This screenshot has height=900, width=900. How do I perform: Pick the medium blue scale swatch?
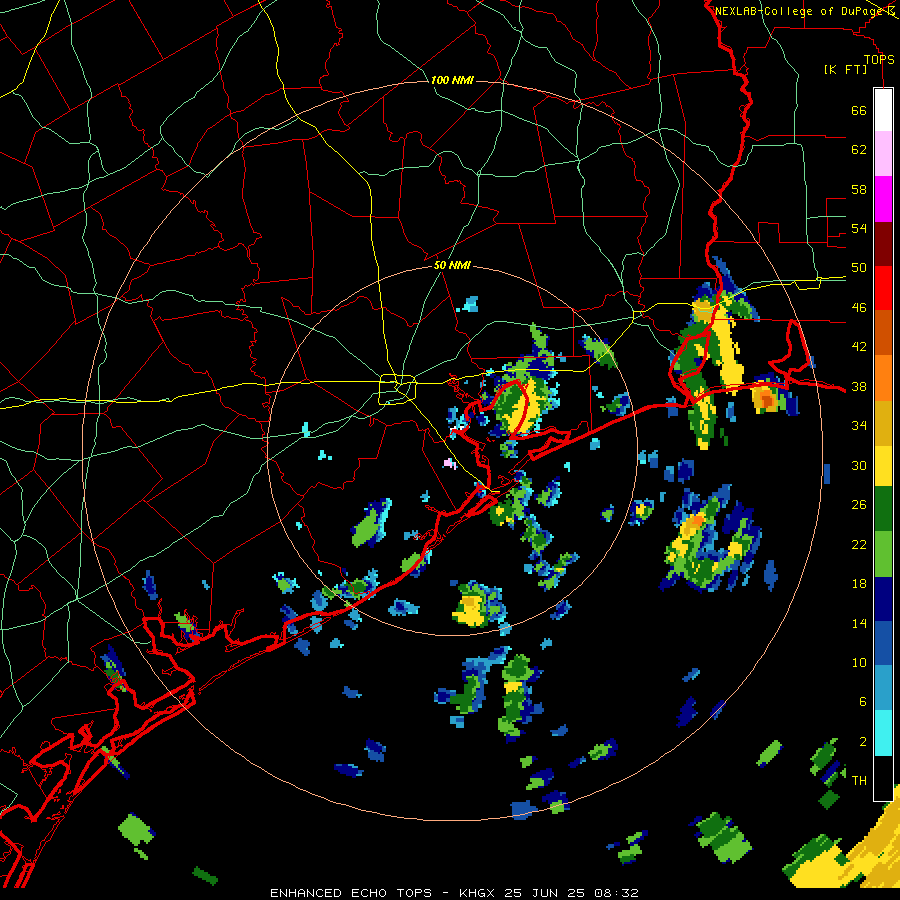click(883, 643)
